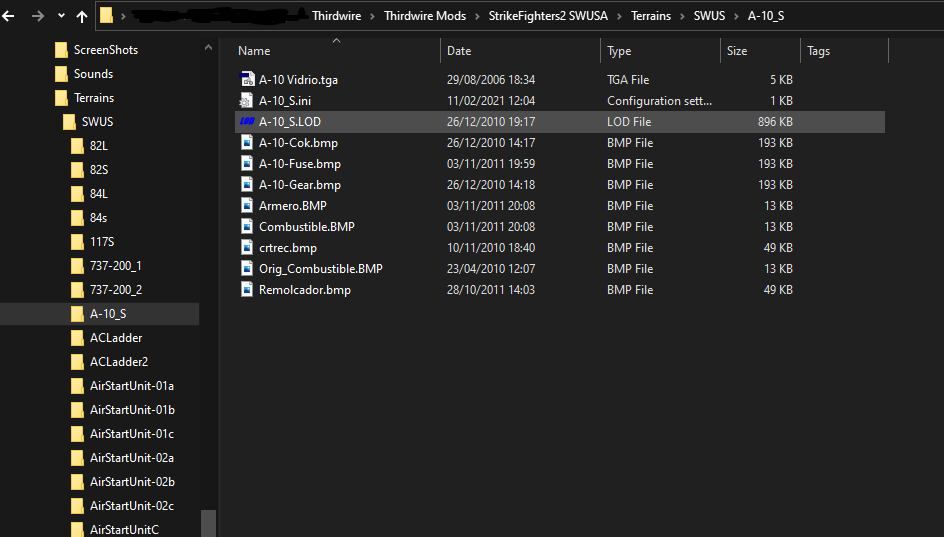Click the ACLadder folder icon in the tree
The height and width of the screenshot is (537, 944).
(77, 338)
